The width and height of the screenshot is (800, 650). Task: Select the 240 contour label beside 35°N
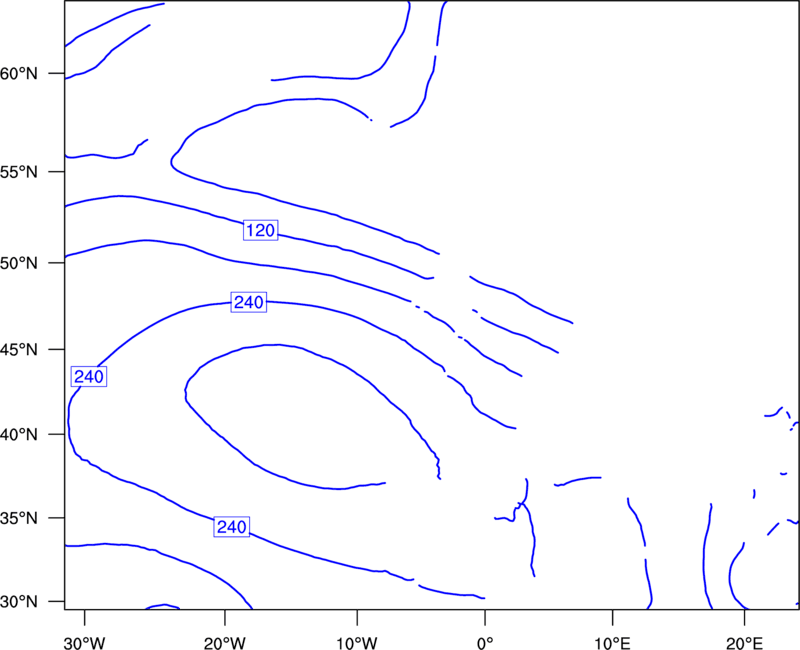(232, 527)
